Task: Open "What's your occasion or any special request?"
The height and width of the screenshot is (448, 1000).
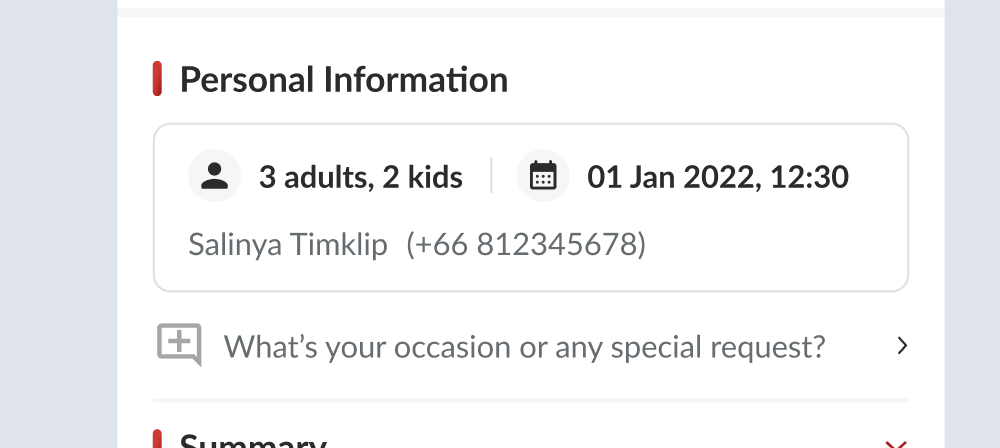Action: (524, 347)
